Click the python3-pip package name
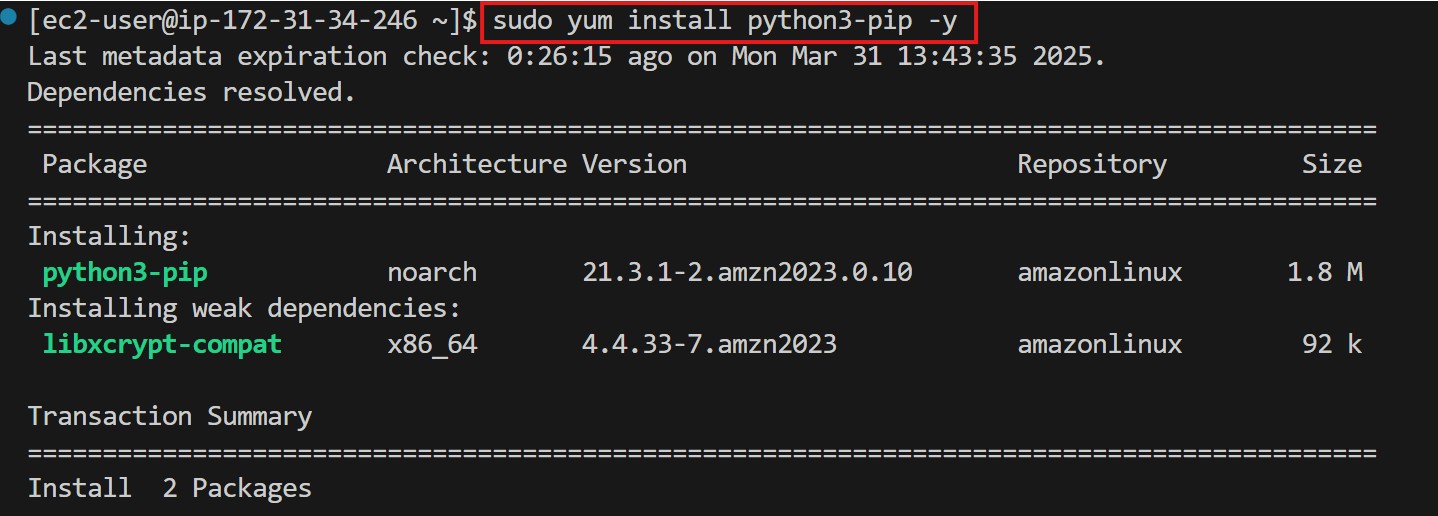 [x=125, y=272]
